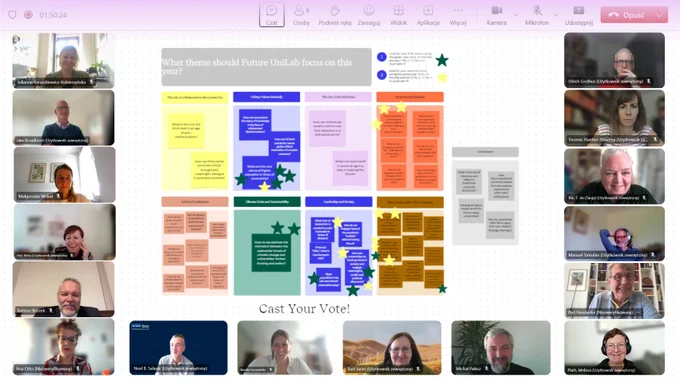This screenshot has width=680, height=382.
Task: Open Yvonne Huetter video tile
Action: tap(614, 118)
